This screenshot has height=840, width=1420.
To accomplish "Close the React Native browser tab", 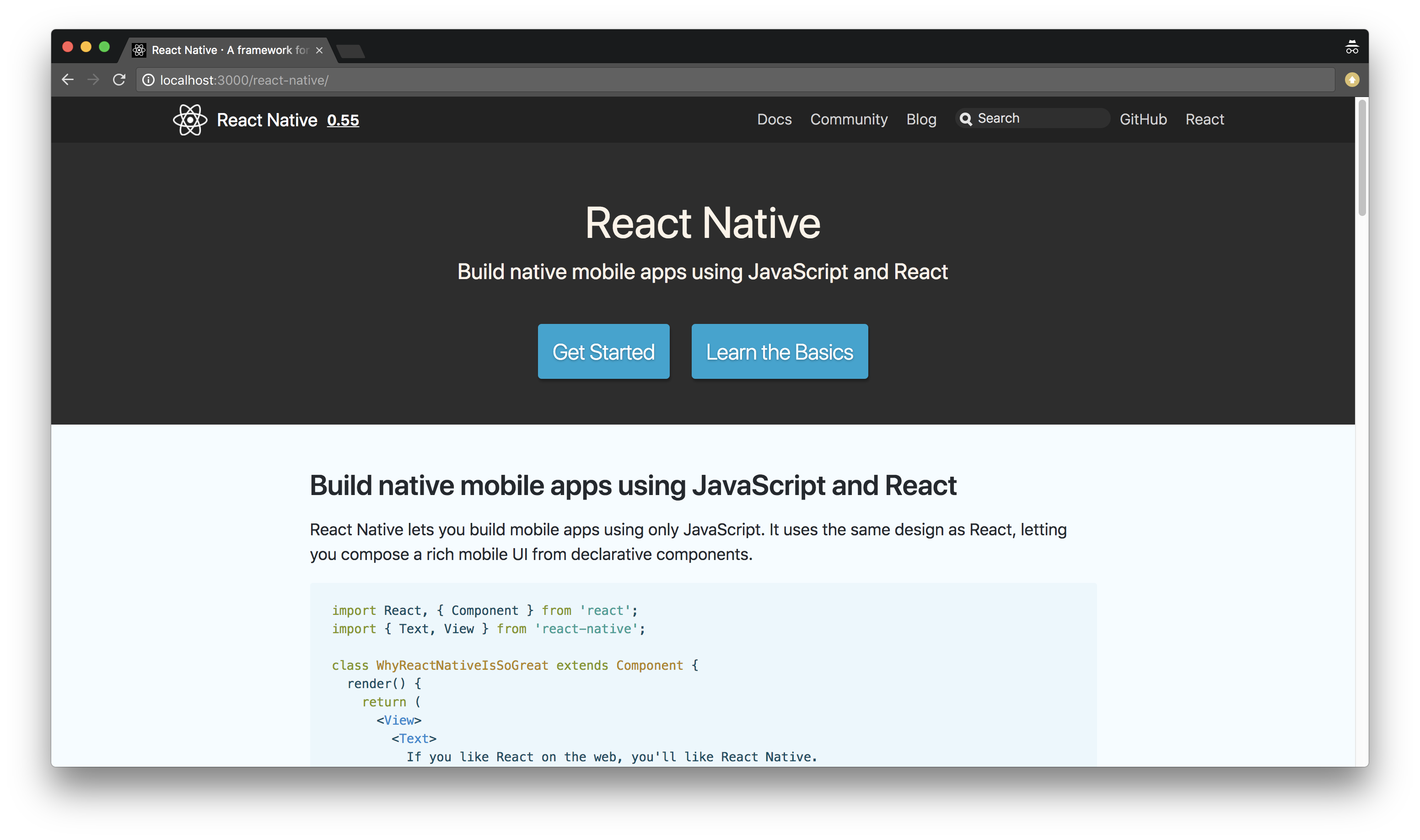I will pos(319,50).
